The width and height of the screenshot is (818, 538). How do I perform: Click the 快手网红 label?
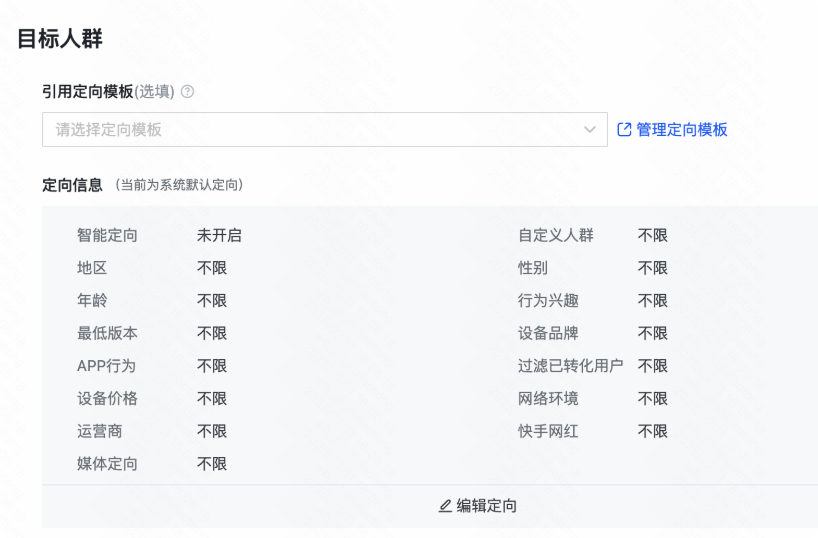[x=548, y=431]
